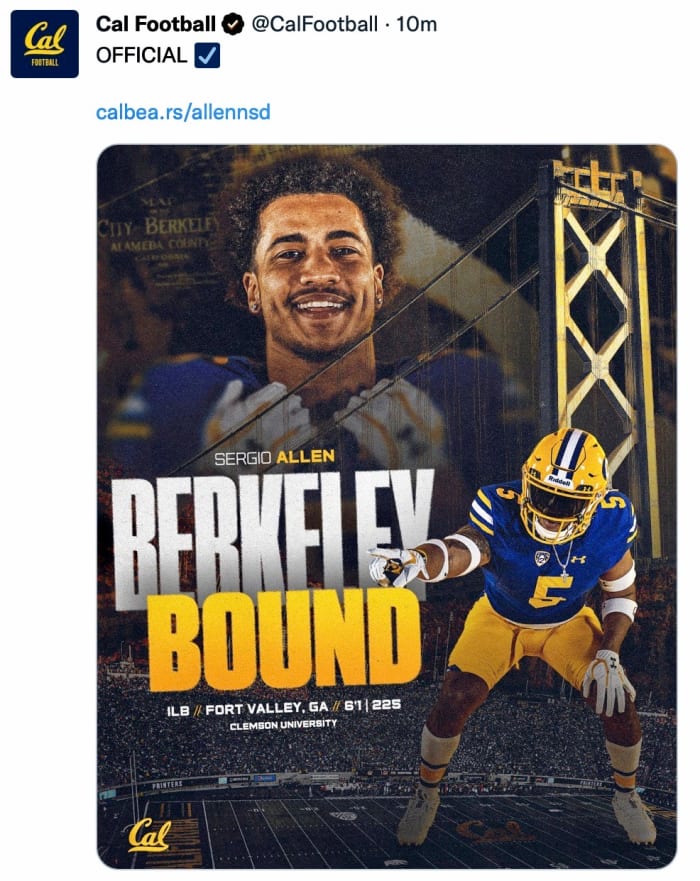Click the CLEMSON UNIVERSITY caption
Image resolution: width=700 pixels, height=881 pixels.
pyautogui.click(x=283, y=725)
